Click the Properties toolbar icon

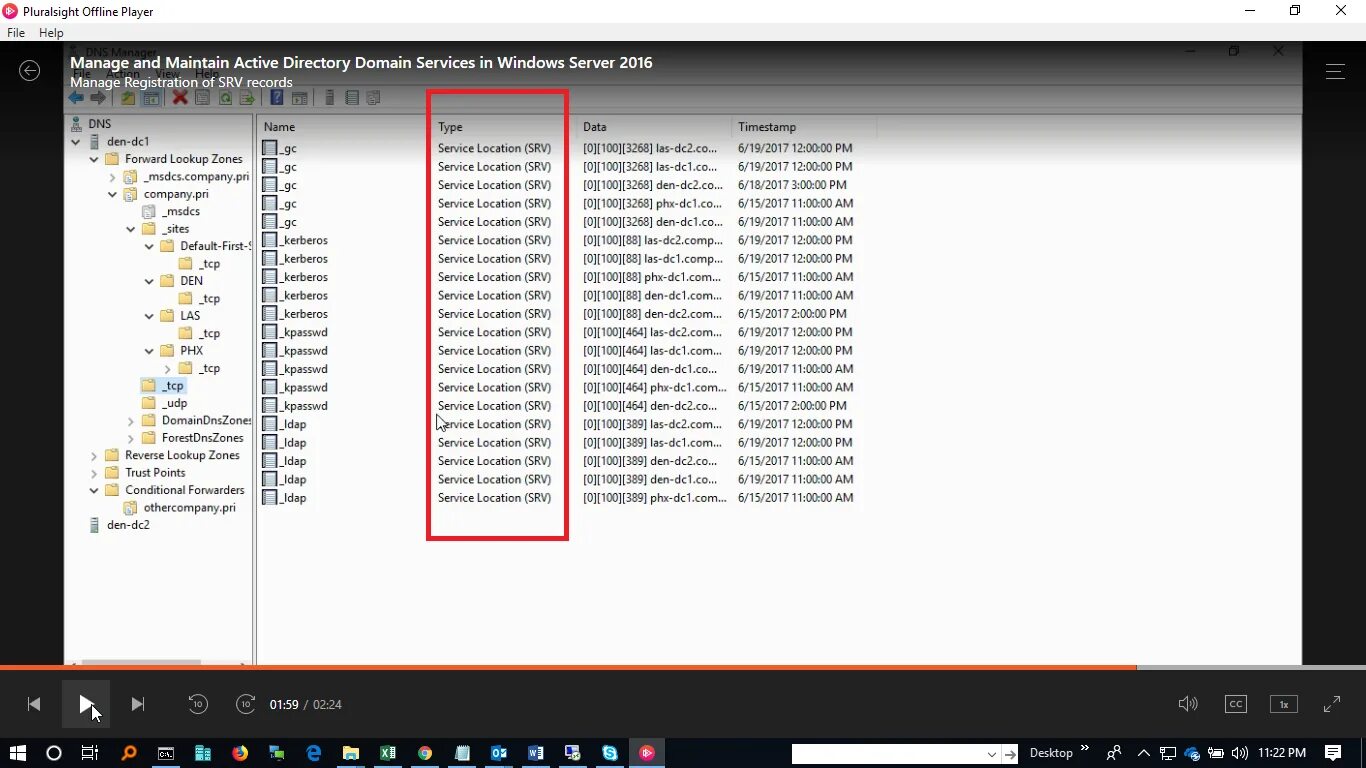pyautogui.click(x=202, y=98)
